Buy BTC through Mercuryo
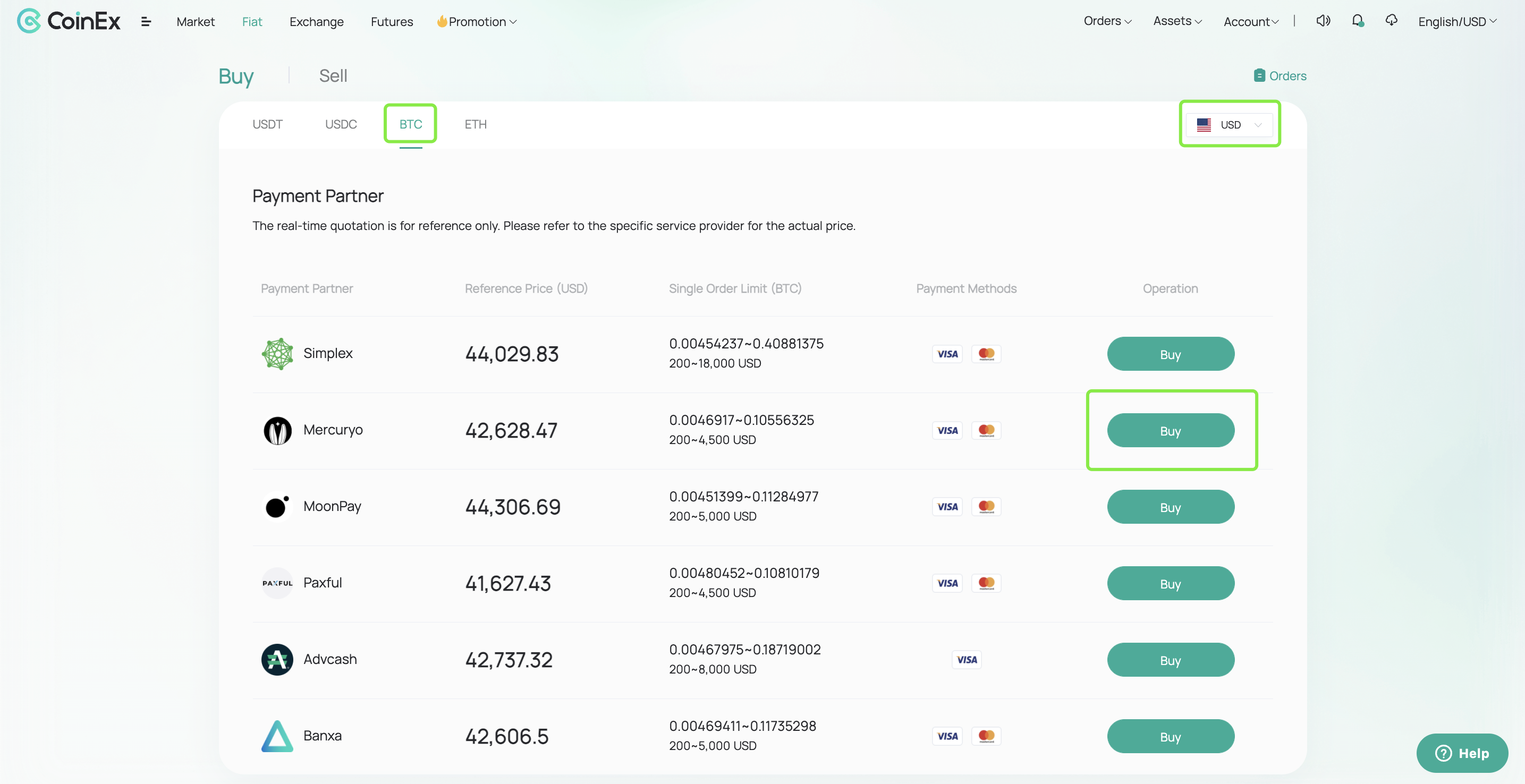The height and width of the screenshot is (784, 1525). point(1171,430)
